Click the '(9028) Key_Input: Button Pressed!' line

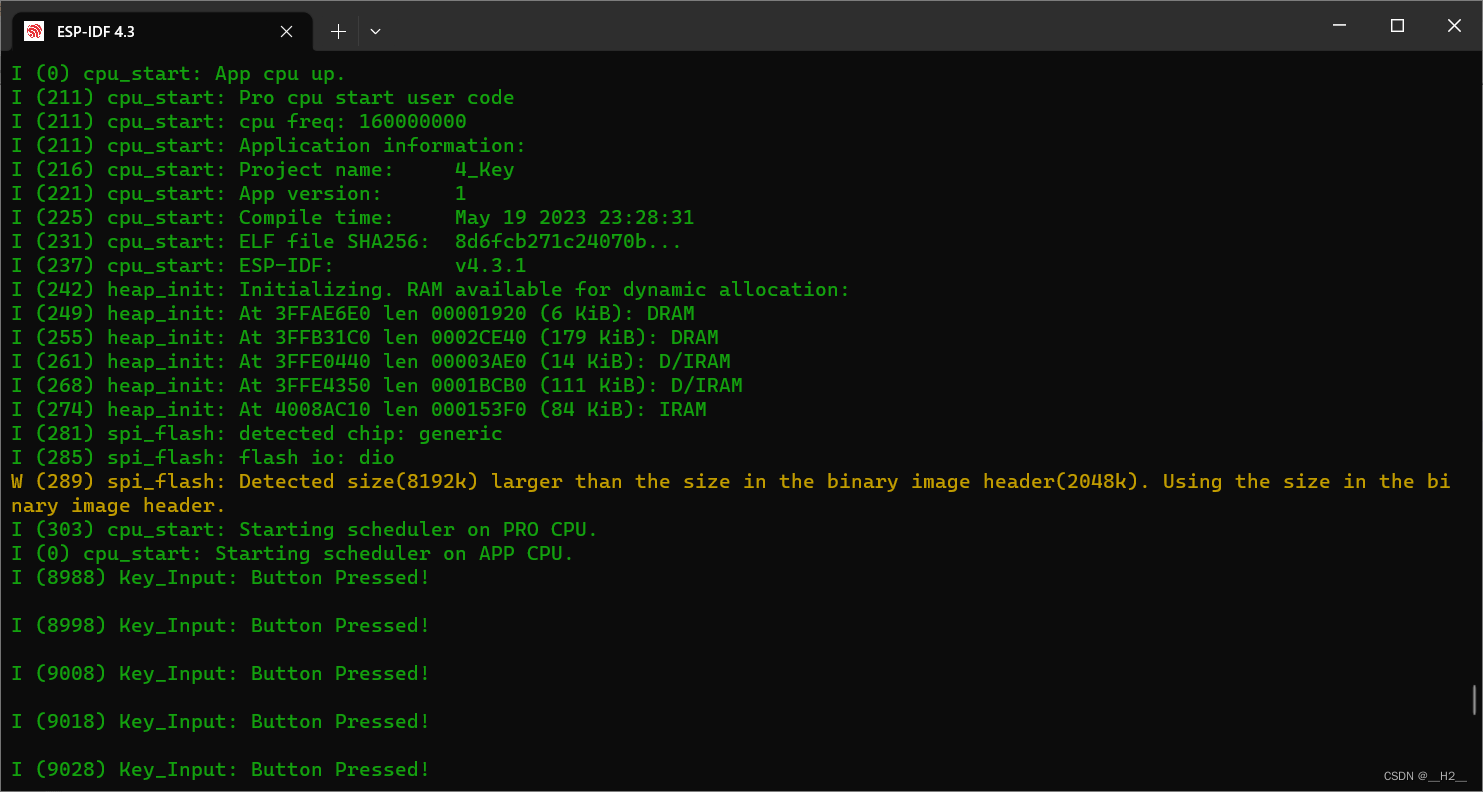220,769
